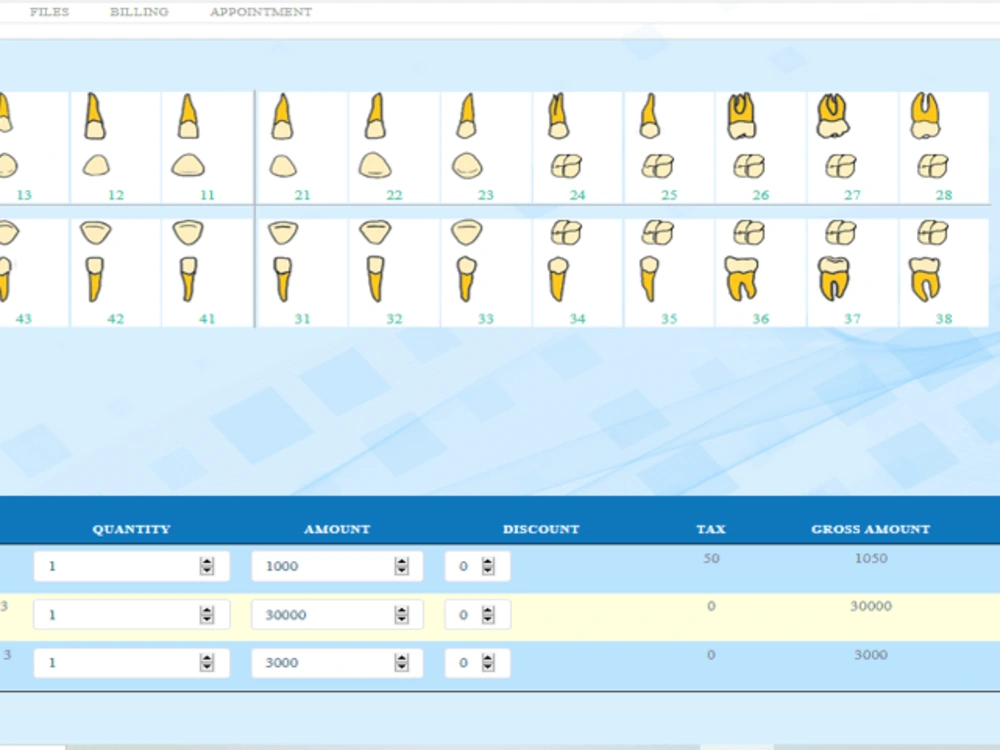1000x750 pixels.
Task: Choose tooth 22 root view icon
Action: coord(374,117)
